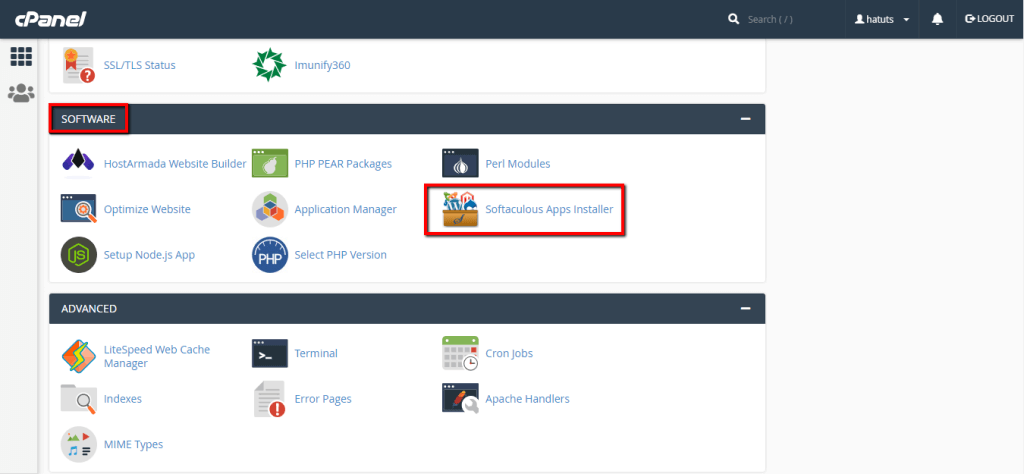Open Softaculous Apps Installer link
Image resolution: width=1024 pixels, height=474 pixels.
tap(549, 210)
